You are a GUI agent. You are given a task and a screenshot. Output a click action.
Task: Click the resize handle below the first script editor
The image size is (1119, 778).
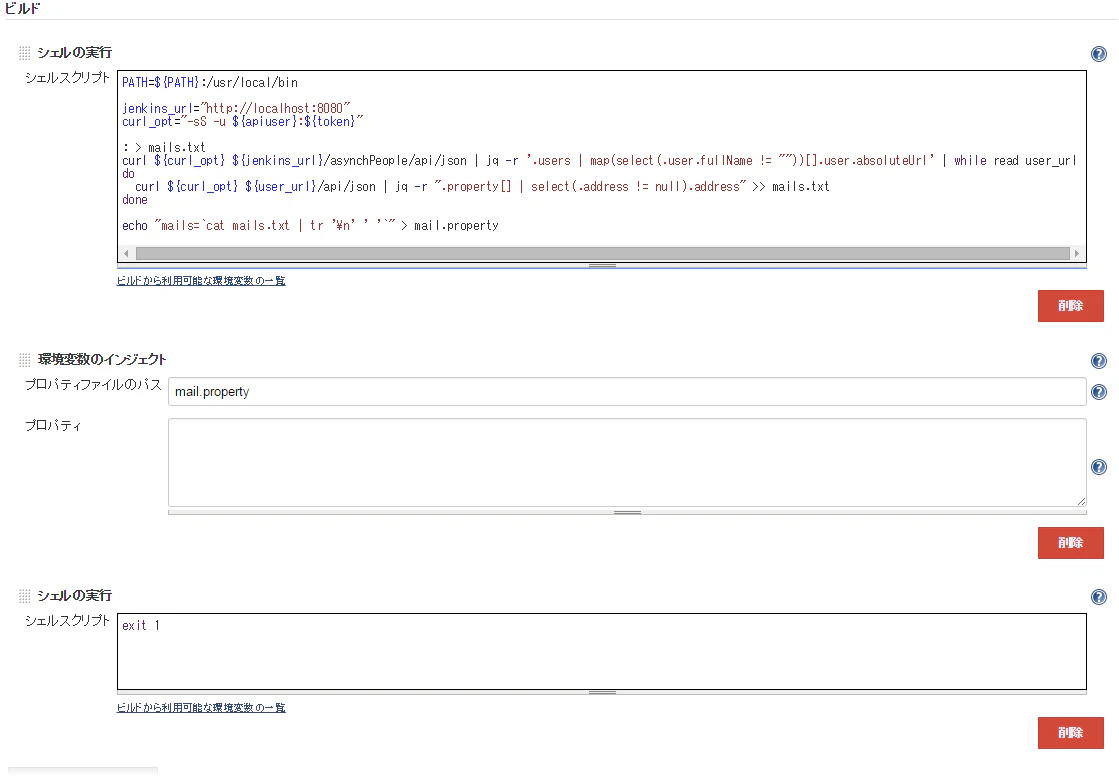pyautogui.click(x=602, y=266)
